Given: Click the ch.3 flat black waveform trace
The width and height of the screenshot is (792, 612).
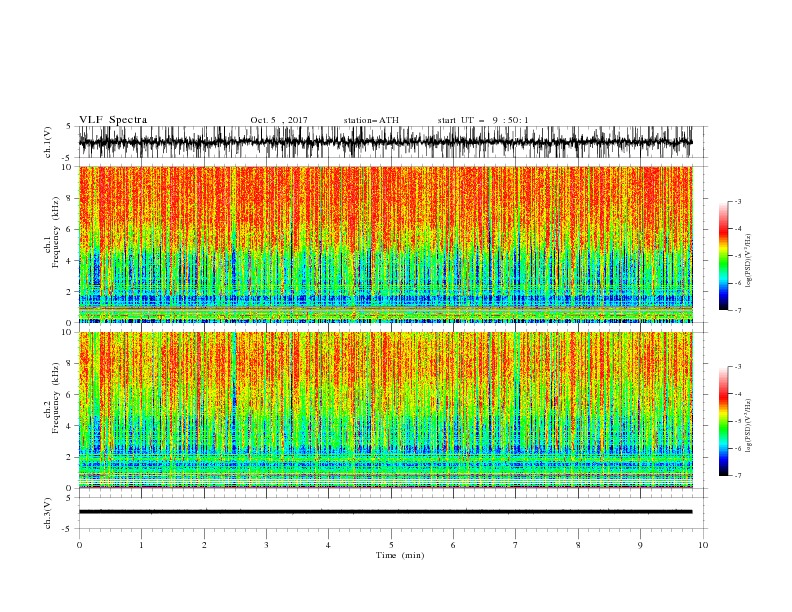Looking at the screenshot, I should [x=385, y=512].
